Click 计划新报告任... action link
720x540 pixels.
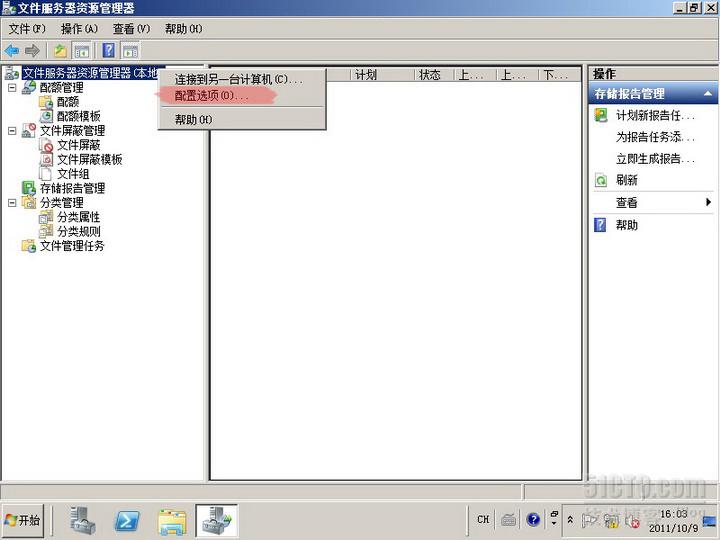coord(655,115)
